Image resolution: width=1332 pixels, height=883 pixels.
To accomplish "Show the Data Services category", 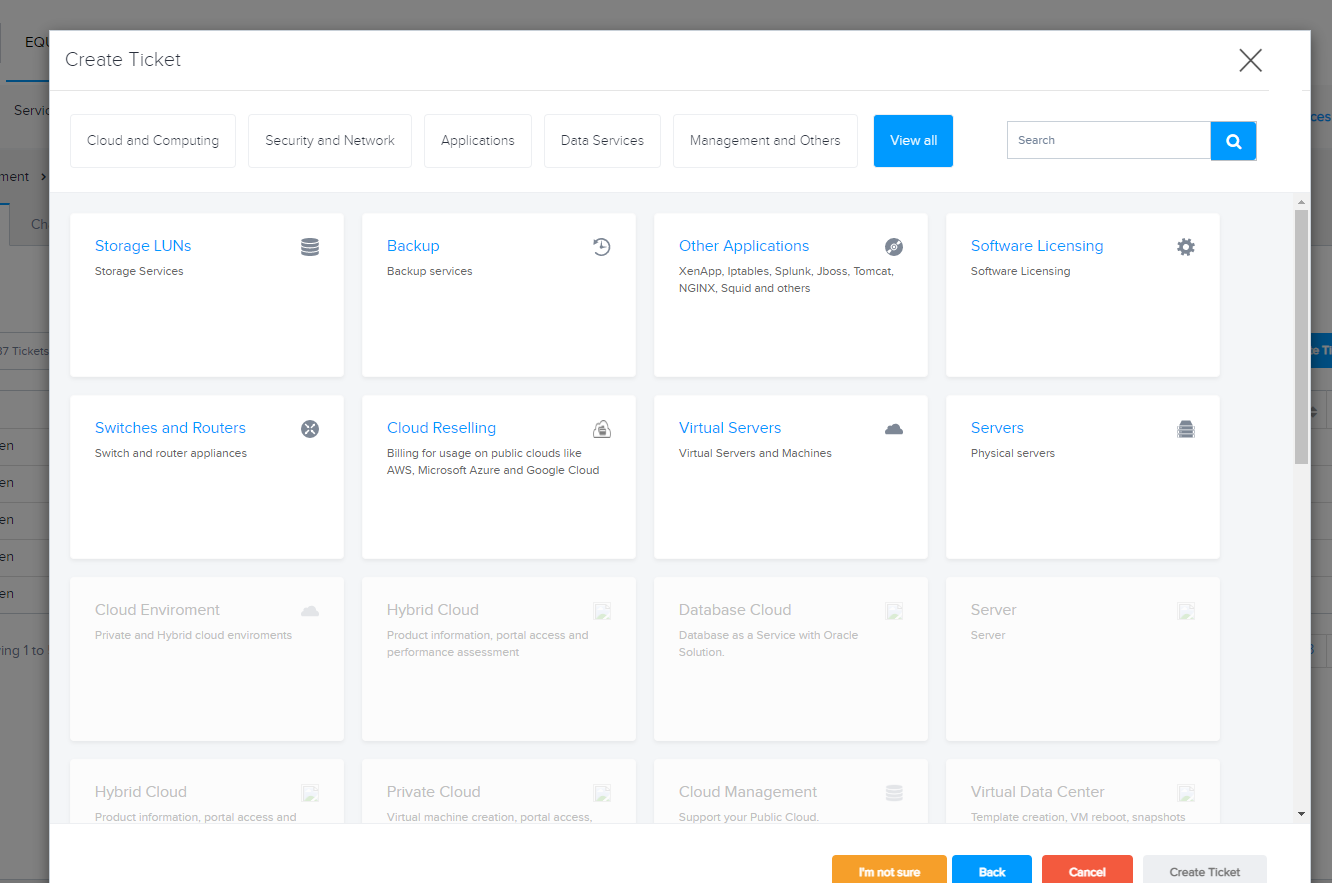I will pyautogui.click(x=602, y=141).
